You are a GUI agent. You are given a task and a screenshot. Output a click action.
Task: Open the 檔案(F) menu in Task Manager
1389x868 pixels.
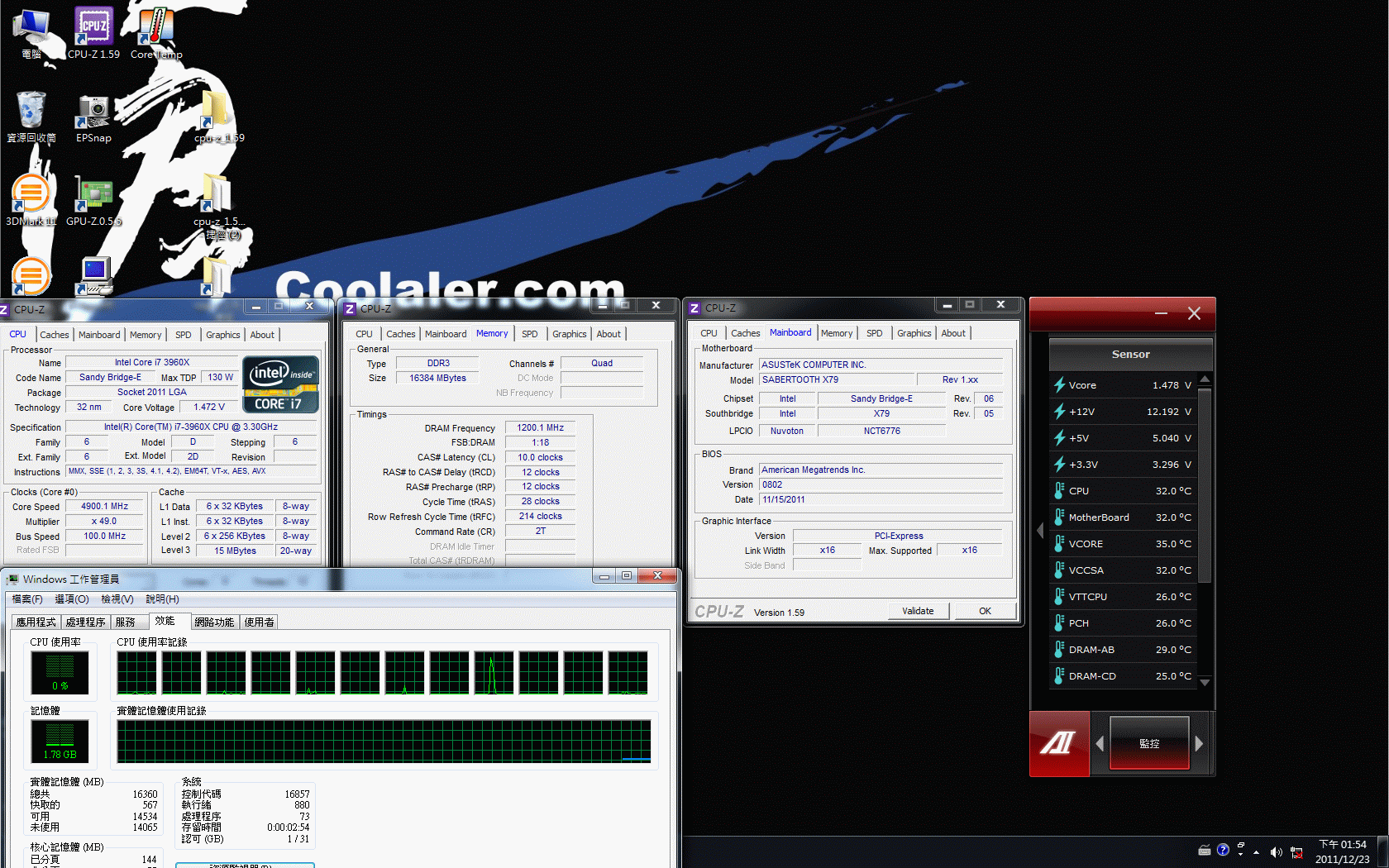[x=27, y=599]
